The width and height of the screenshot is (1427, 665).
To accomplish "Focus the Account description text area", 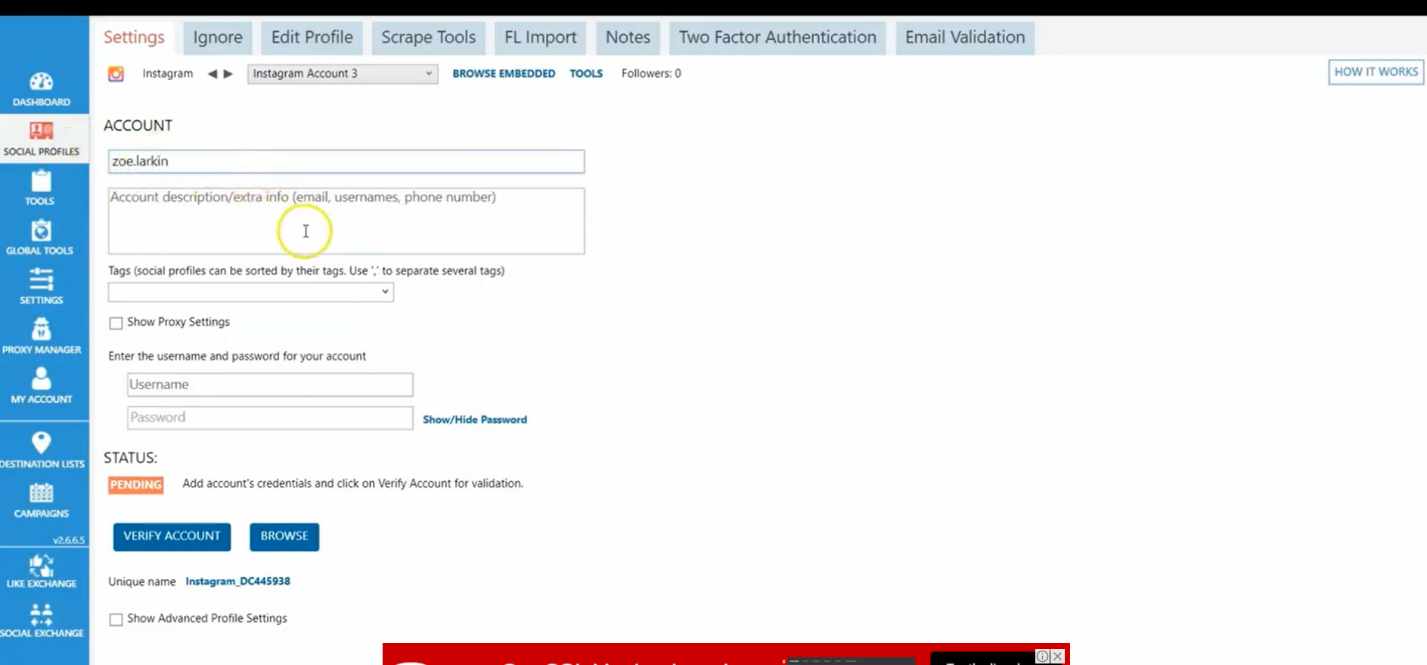I will tap(346, 221).
